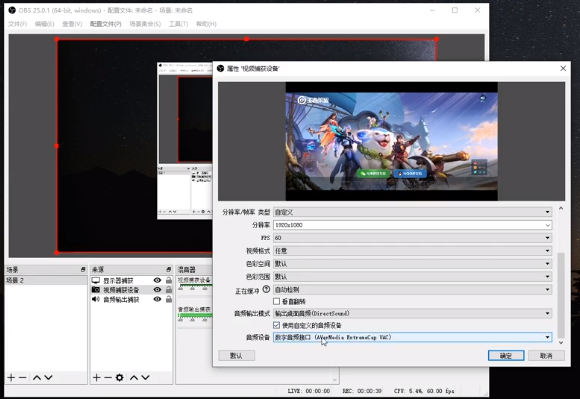580x399 pixels.
Task: Hide the 显示器捕获 source with its eye icon
Action: pyautogui.click(x=158, y=280)
